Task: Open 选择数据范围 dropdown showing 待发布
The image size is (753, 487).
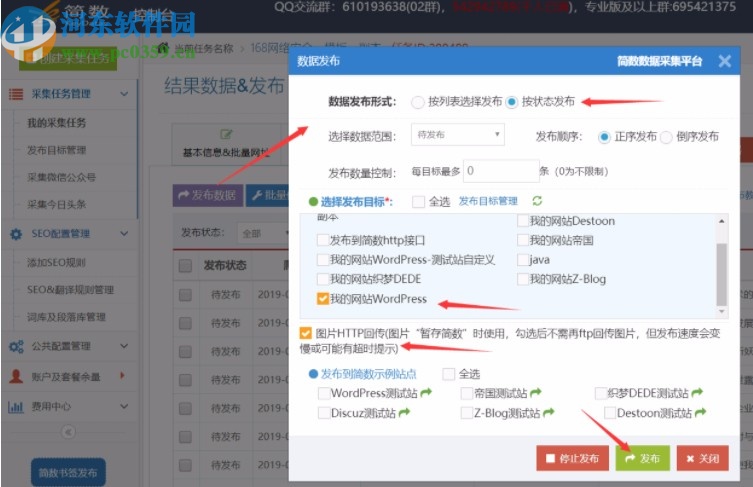Action: [458, 135]
